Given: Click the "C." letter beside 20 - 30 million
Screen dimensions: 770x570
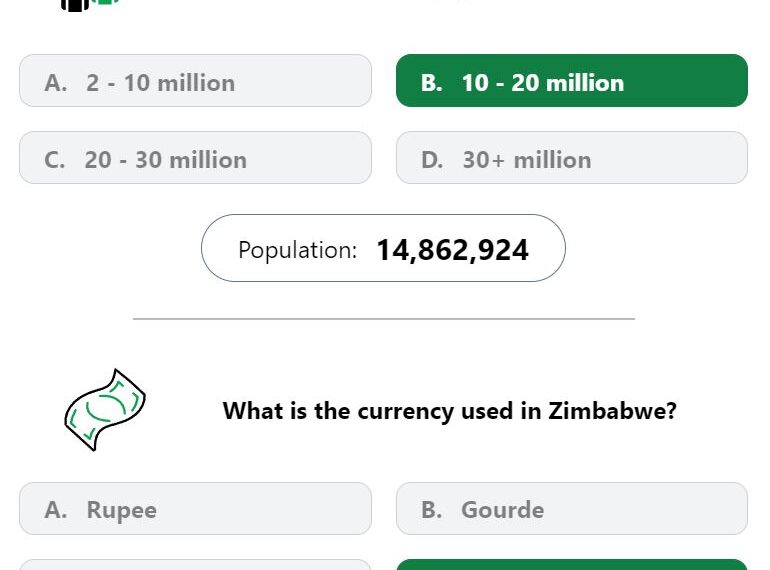Looking at the screenshot, I should tap(55, 160).
